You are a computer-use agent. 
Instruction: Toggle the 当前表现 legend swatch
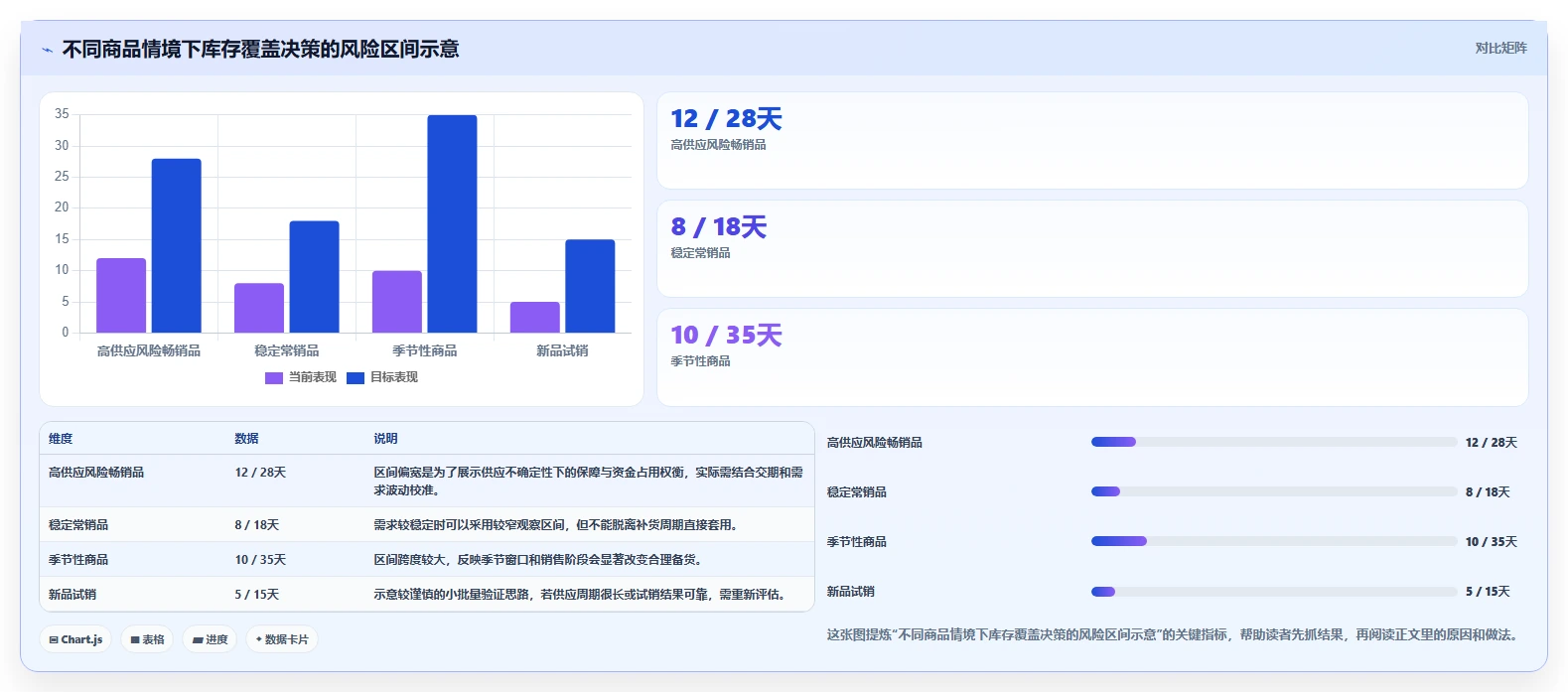(274, 378)
